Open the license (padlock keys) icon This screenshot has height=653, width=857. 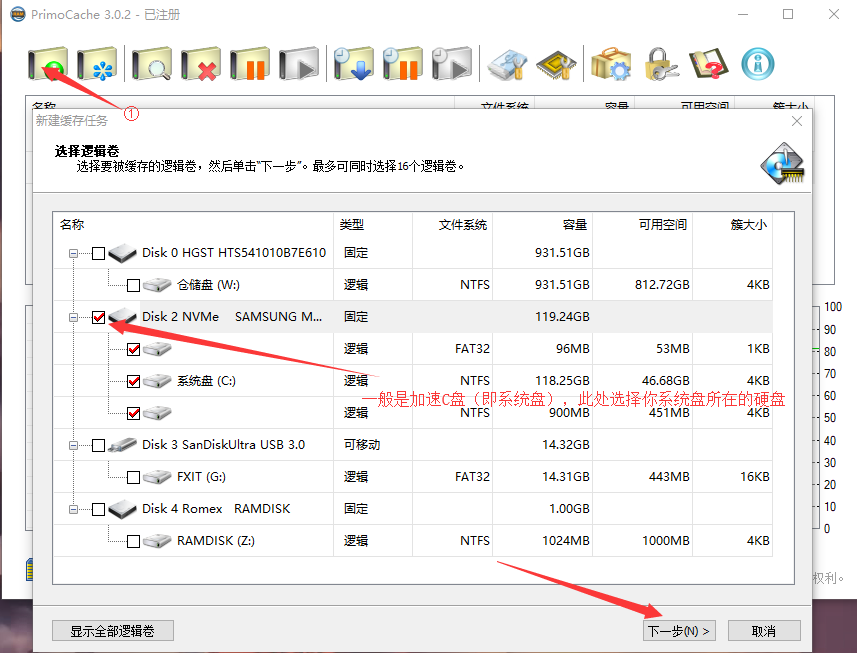(x=660, y=64)
